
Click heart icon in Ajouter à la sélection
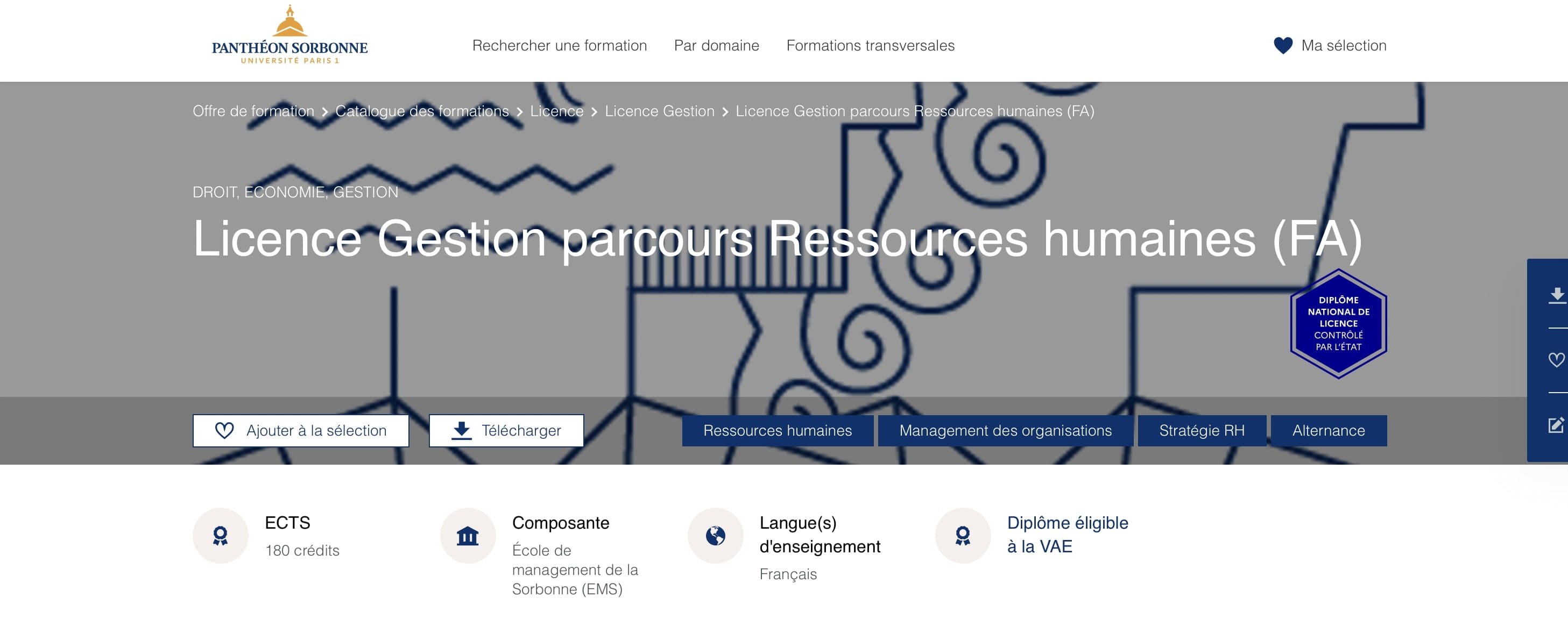[224, 431]
